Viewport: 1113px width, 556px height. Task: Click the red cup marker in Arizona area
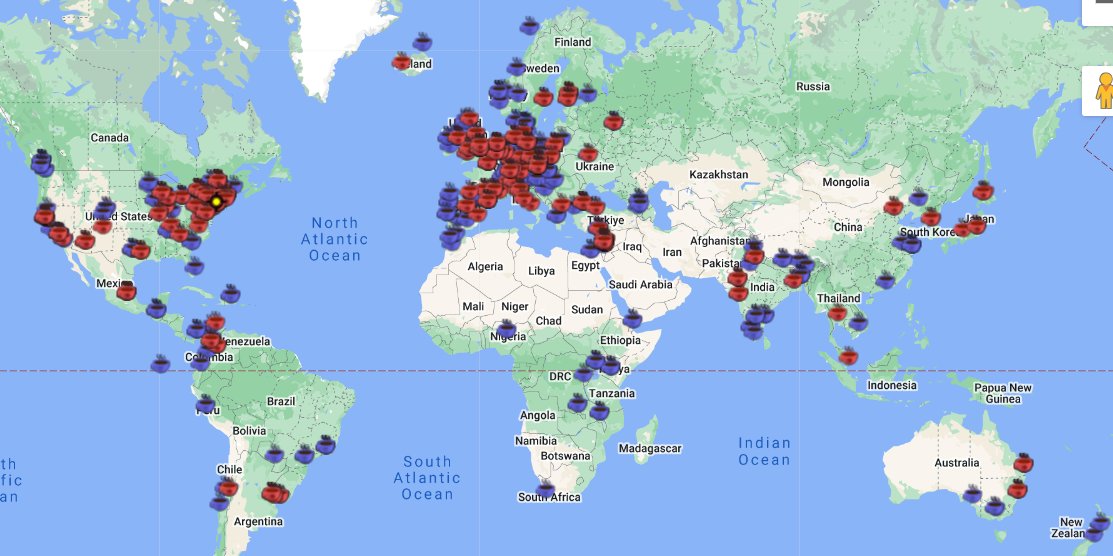(x=84, y=240)
